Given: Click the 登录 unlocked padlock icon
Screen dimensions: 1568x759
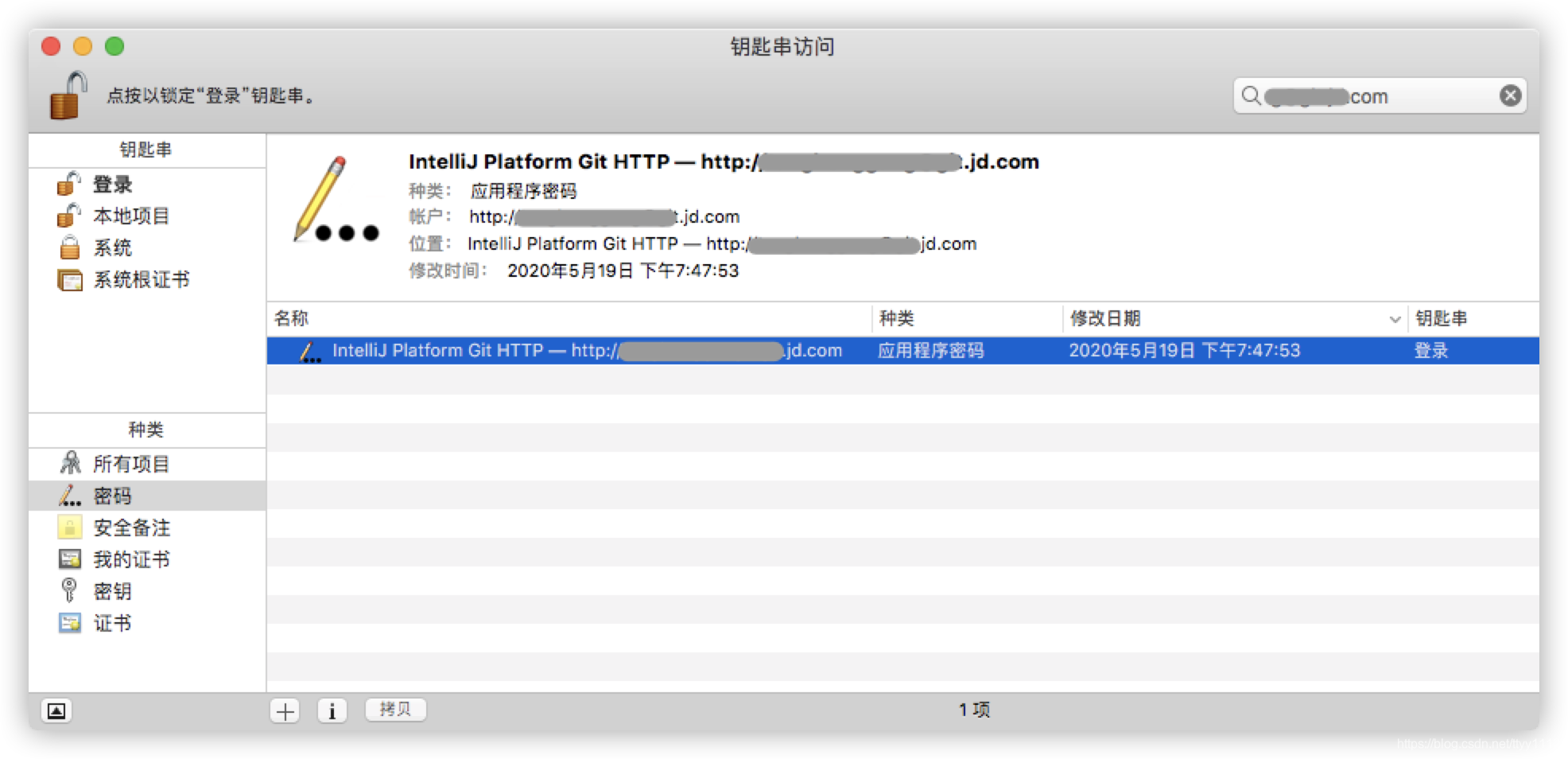Looking at the screenshot, I should pyautogui.click(x=68, y=184).
